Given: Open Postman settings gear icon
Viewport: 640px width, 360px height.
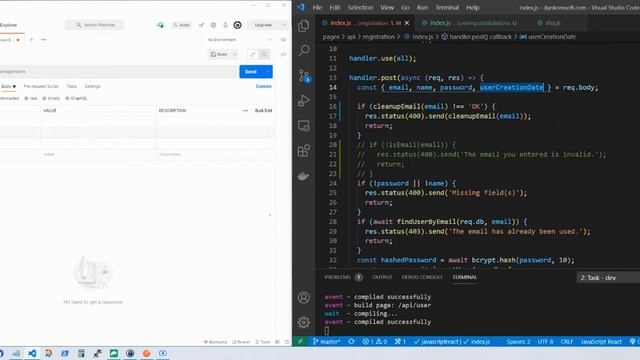Looking at the screenshot, I should pyautogui.click(x=213, y=25).
